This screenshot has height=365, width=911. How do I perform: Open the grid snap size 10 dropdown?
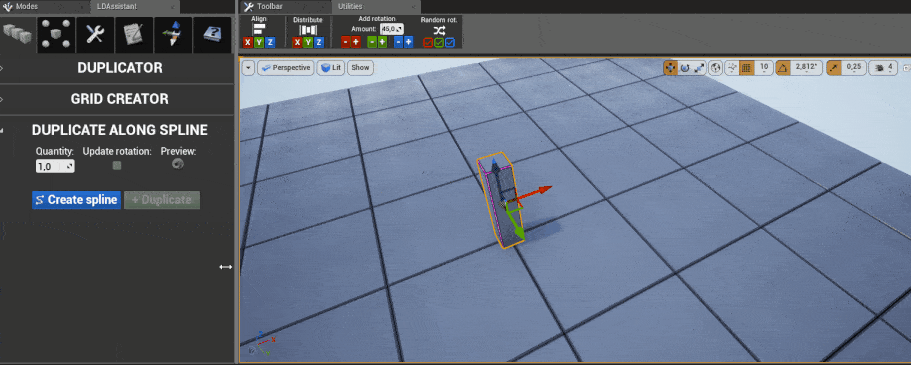pos(764,68)
